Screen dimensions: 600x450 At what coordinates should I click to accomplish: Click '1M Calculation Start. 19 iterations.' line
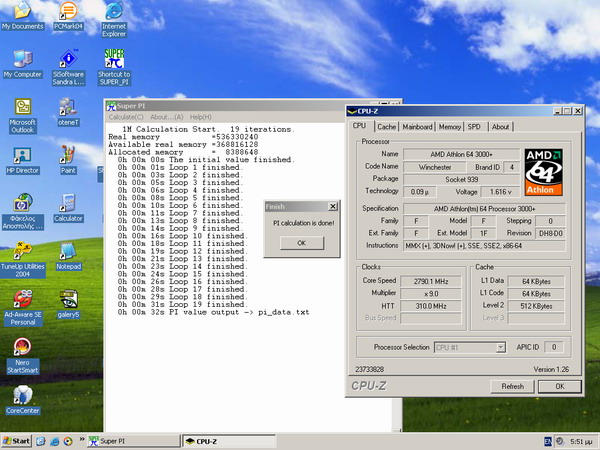208,129
